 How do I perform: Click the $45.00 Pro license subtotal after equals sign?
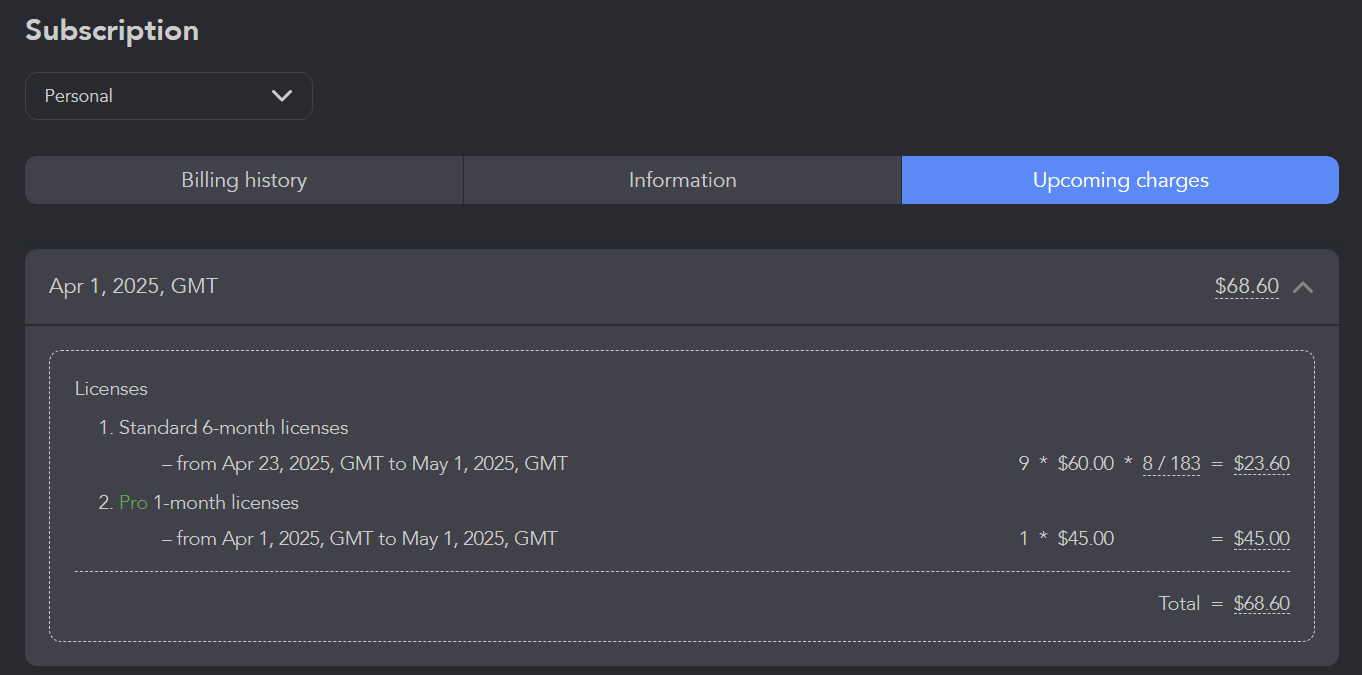[1261, 539]
